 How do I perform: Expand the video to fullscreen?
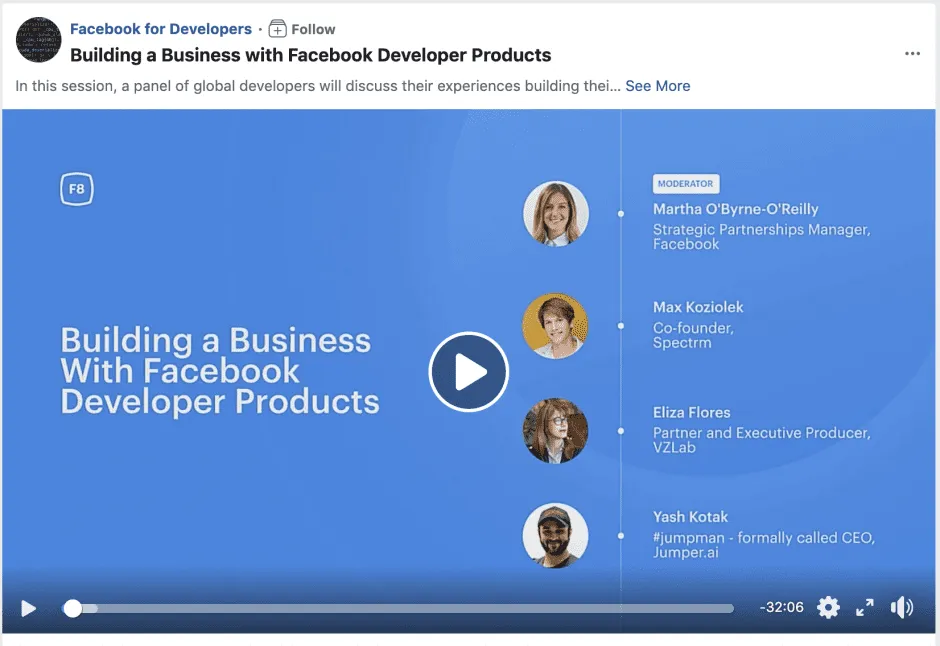pos(864,608)
